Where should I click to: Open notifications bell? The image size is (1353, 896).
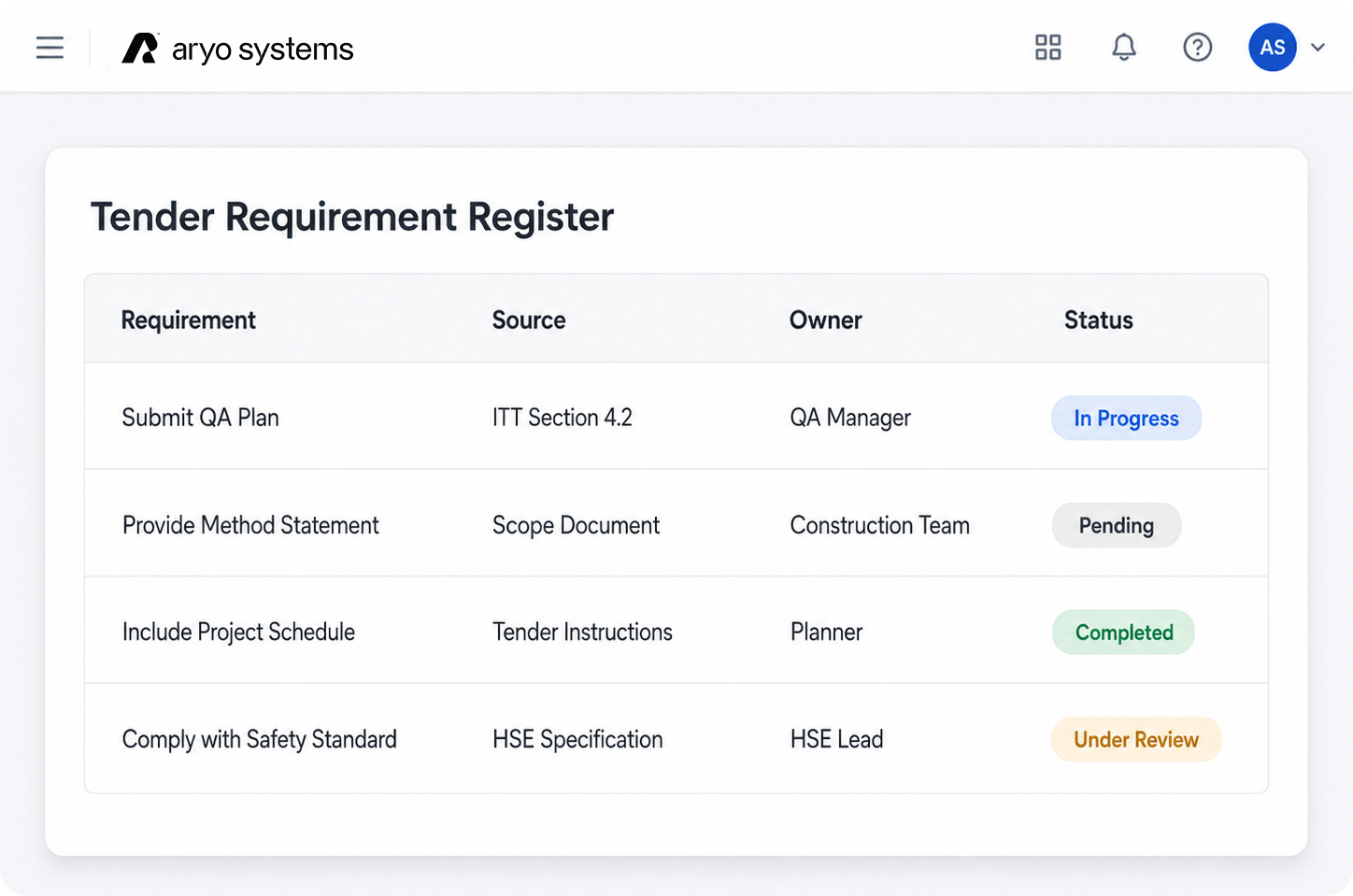1124,48
